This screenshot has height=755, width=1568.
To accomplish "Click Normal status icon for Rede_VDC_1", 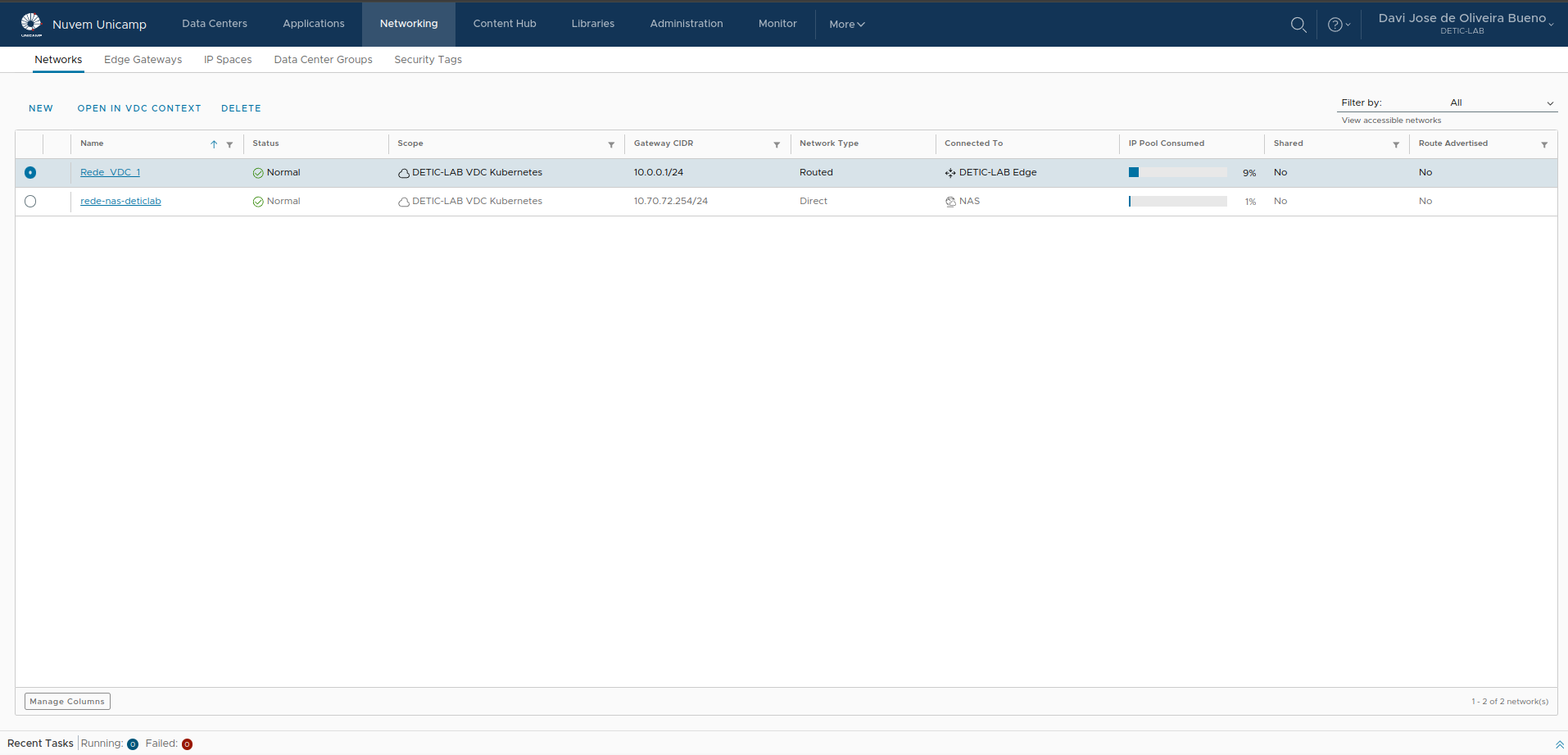I will coord(258,173).
